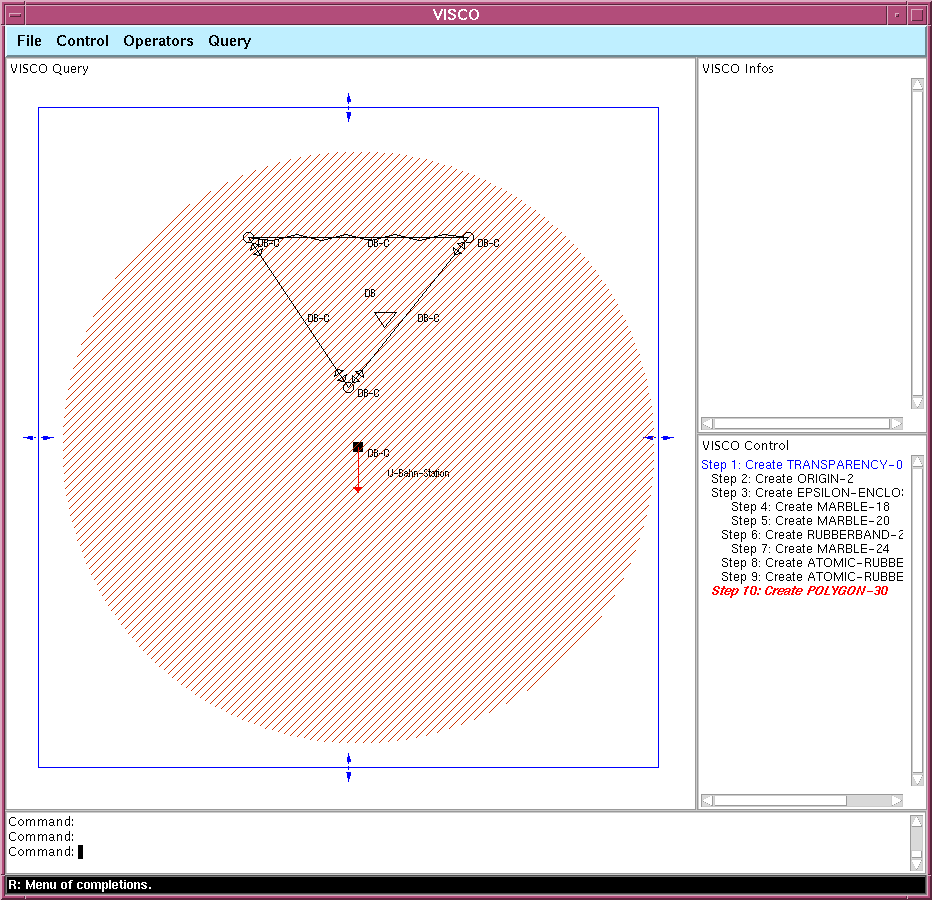Open the File menu
The height and width of the screenshot is (900, 932).
29,41
